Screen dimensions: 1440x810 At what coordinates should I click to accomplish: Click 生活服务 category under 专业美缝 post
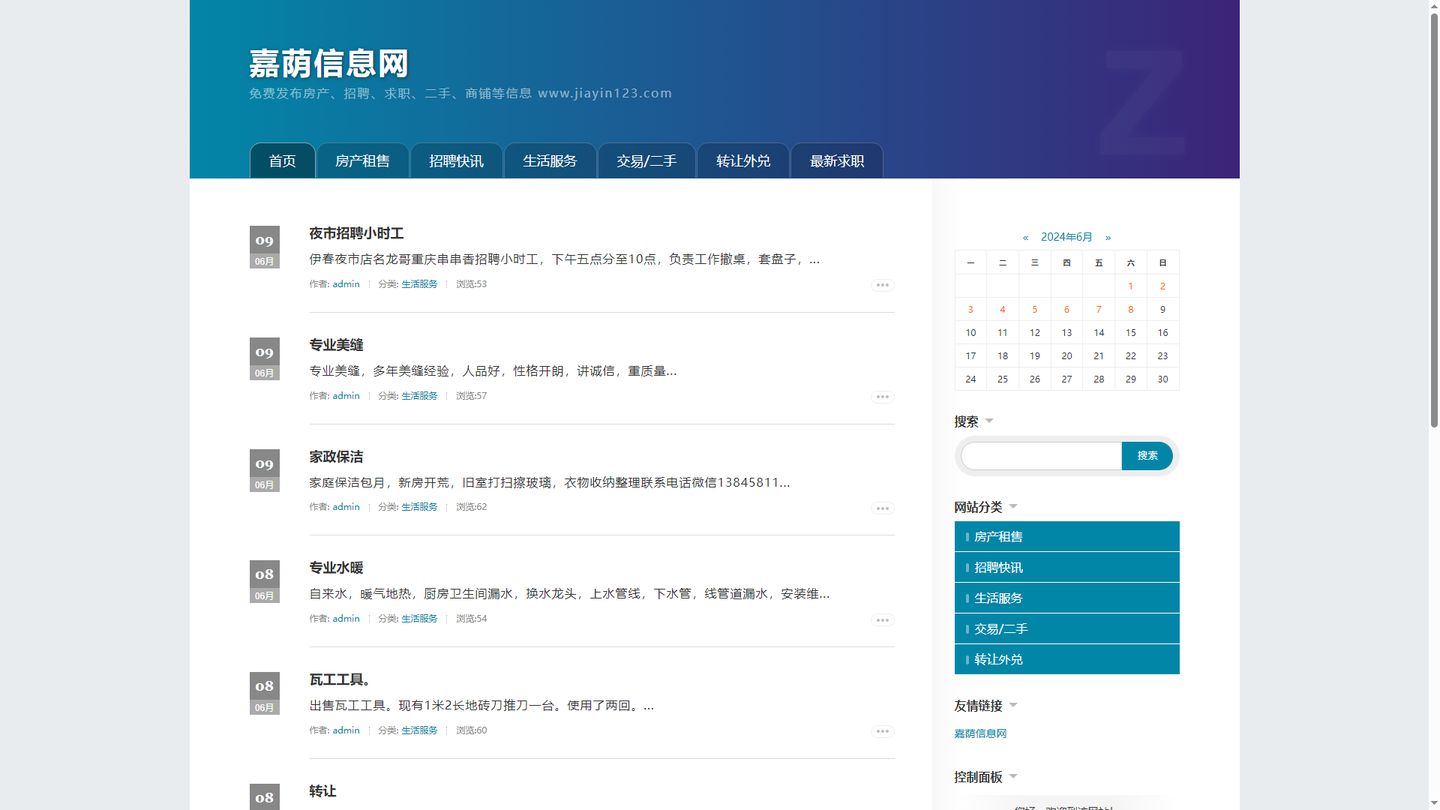click(x=420, y=396)
